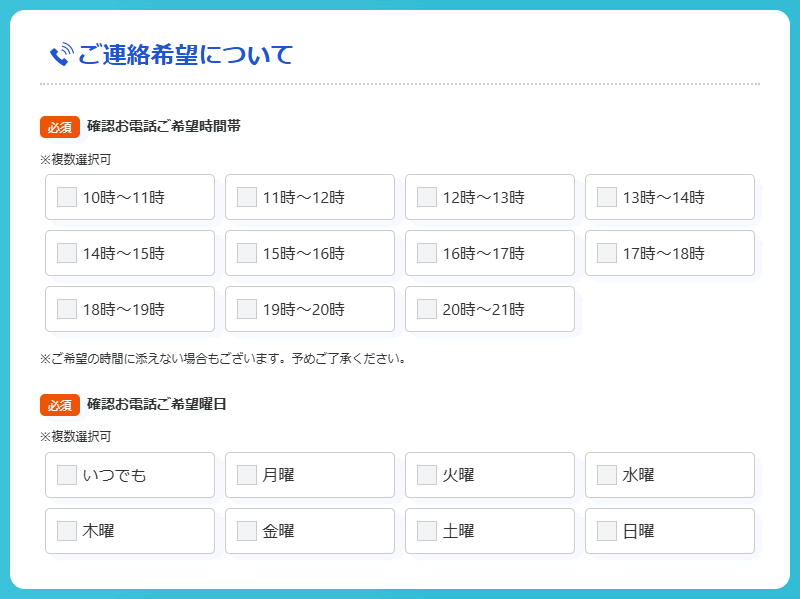Toggle the 16時～17時 checkbox

coord(427,253)
